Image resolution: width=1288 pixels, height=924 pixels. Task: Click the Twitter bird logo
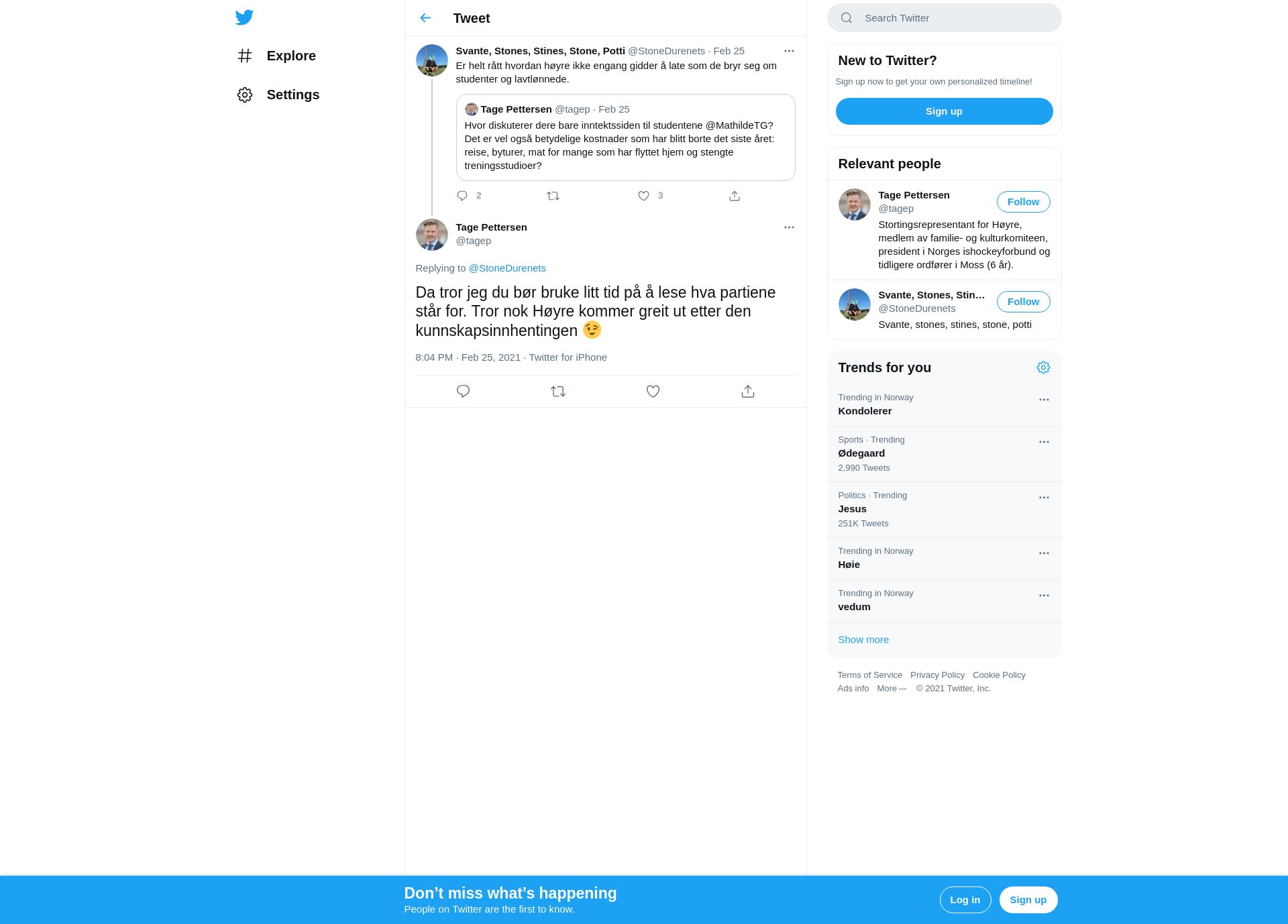click(244, 17)
